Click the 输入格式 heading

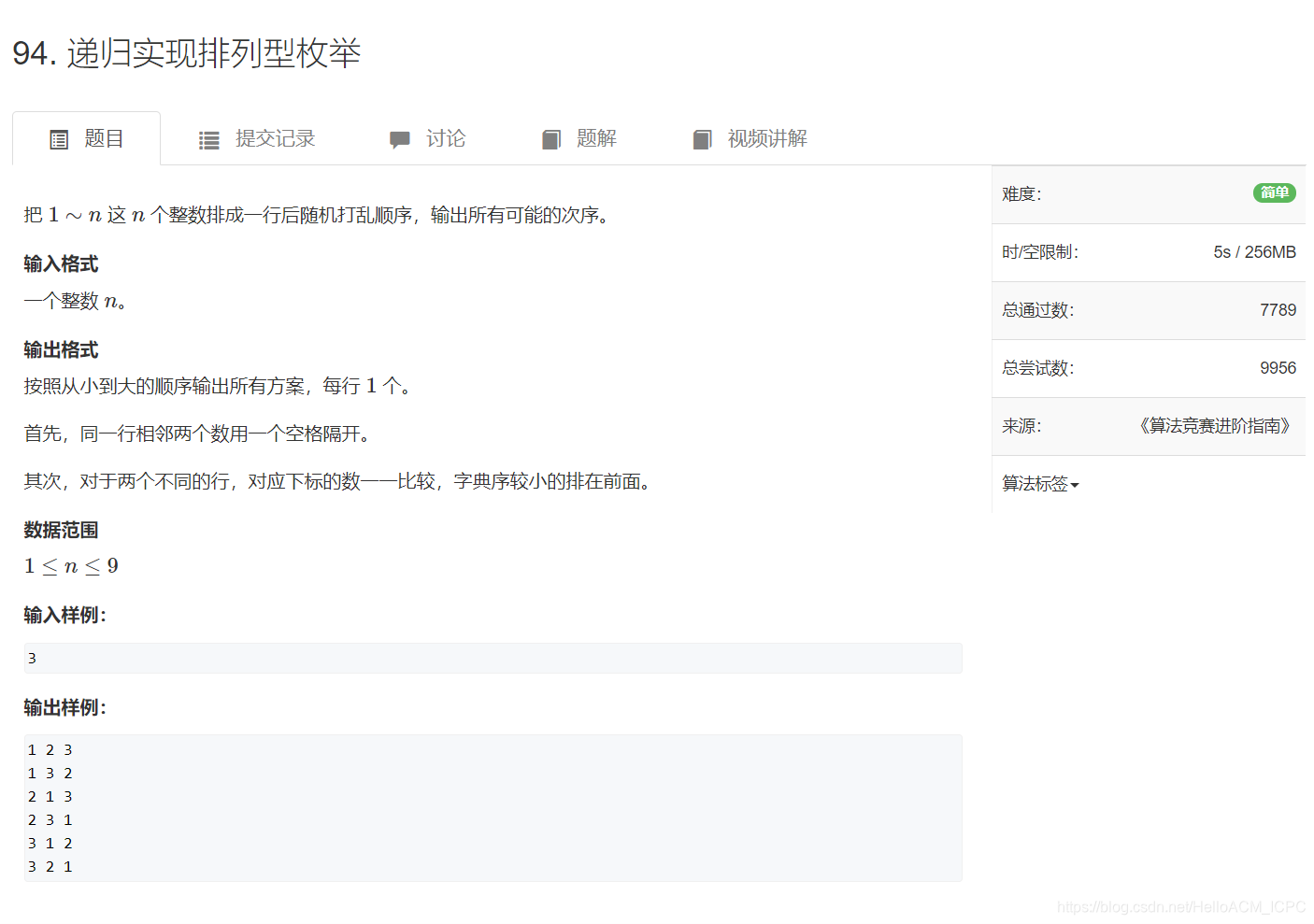(61, 263)
